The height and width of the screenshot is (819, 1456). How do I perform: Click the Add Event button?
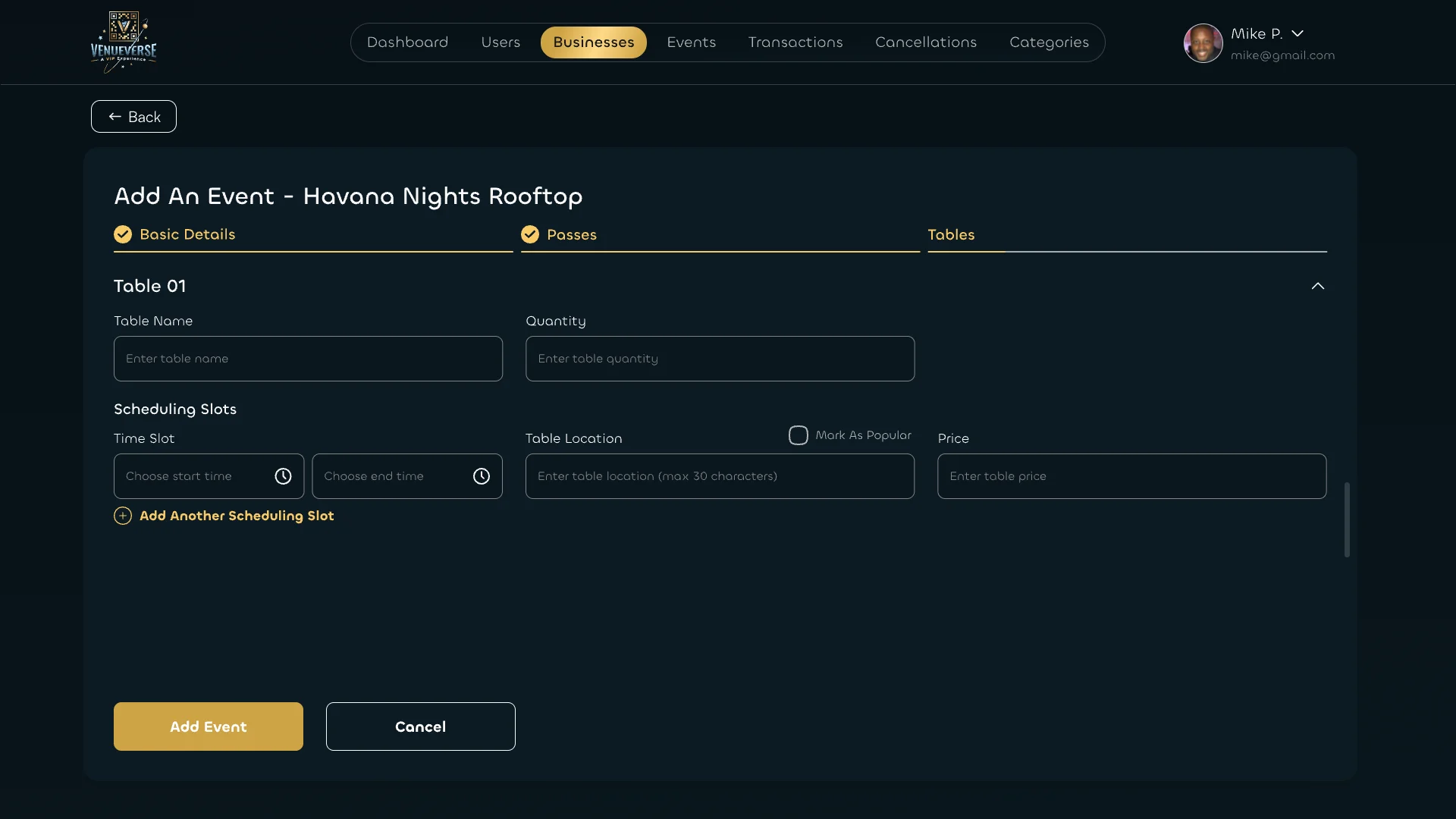(x=209, y=726)
